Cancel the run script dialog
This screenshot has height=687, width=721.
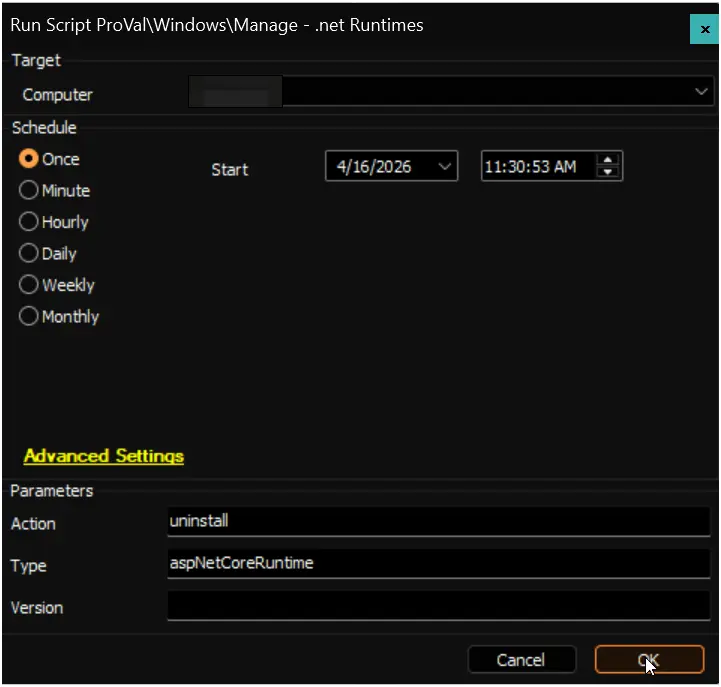tap(521, 660)
